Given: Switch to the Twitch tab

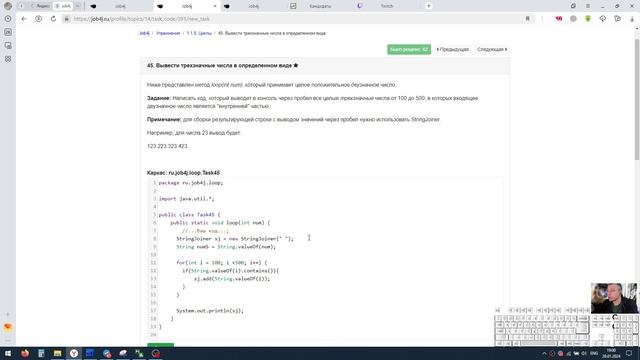Looking at the screenshot, I should [386, 6].
